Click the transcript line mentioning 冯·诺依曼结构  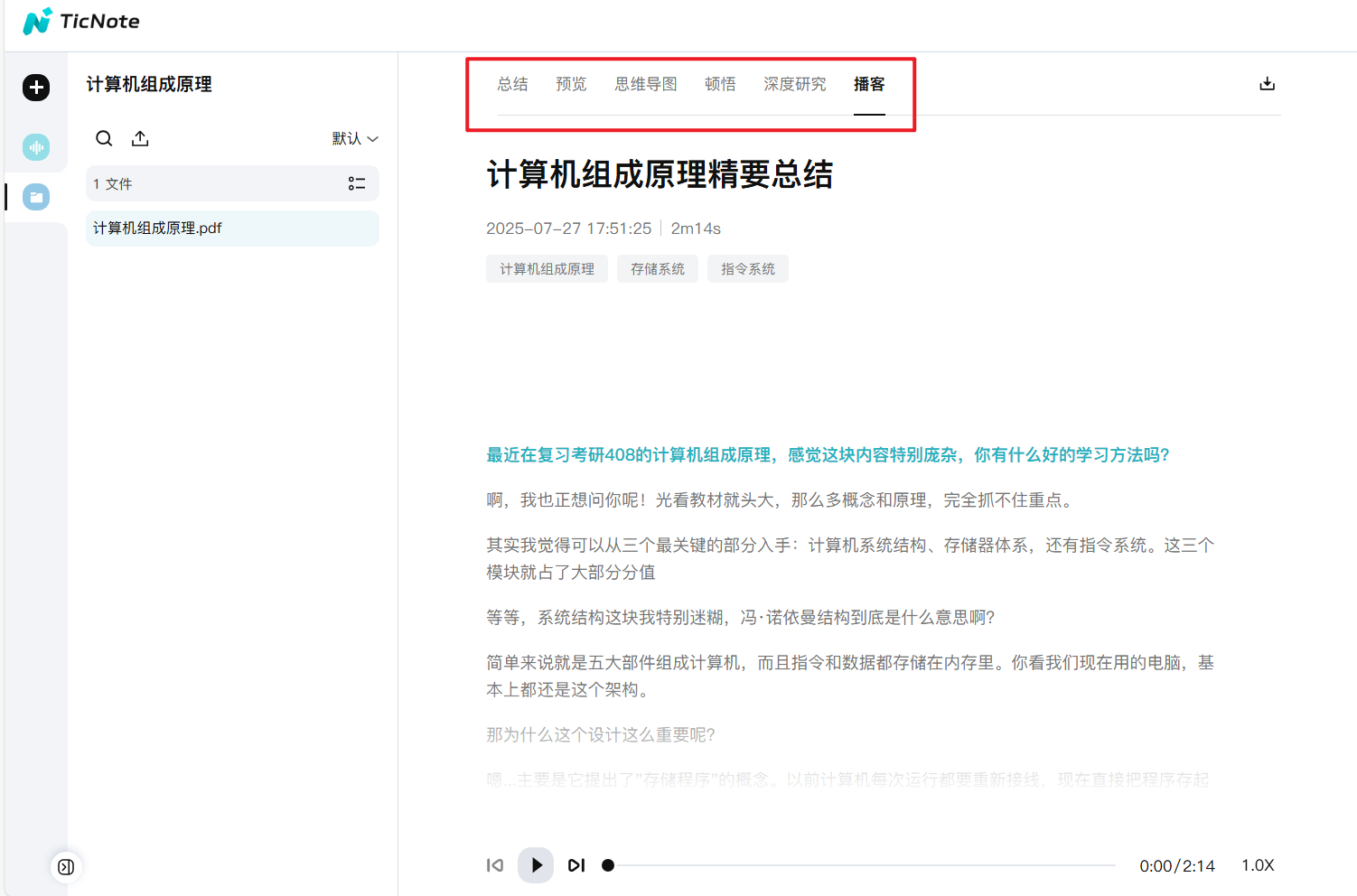tap(741, 618)
